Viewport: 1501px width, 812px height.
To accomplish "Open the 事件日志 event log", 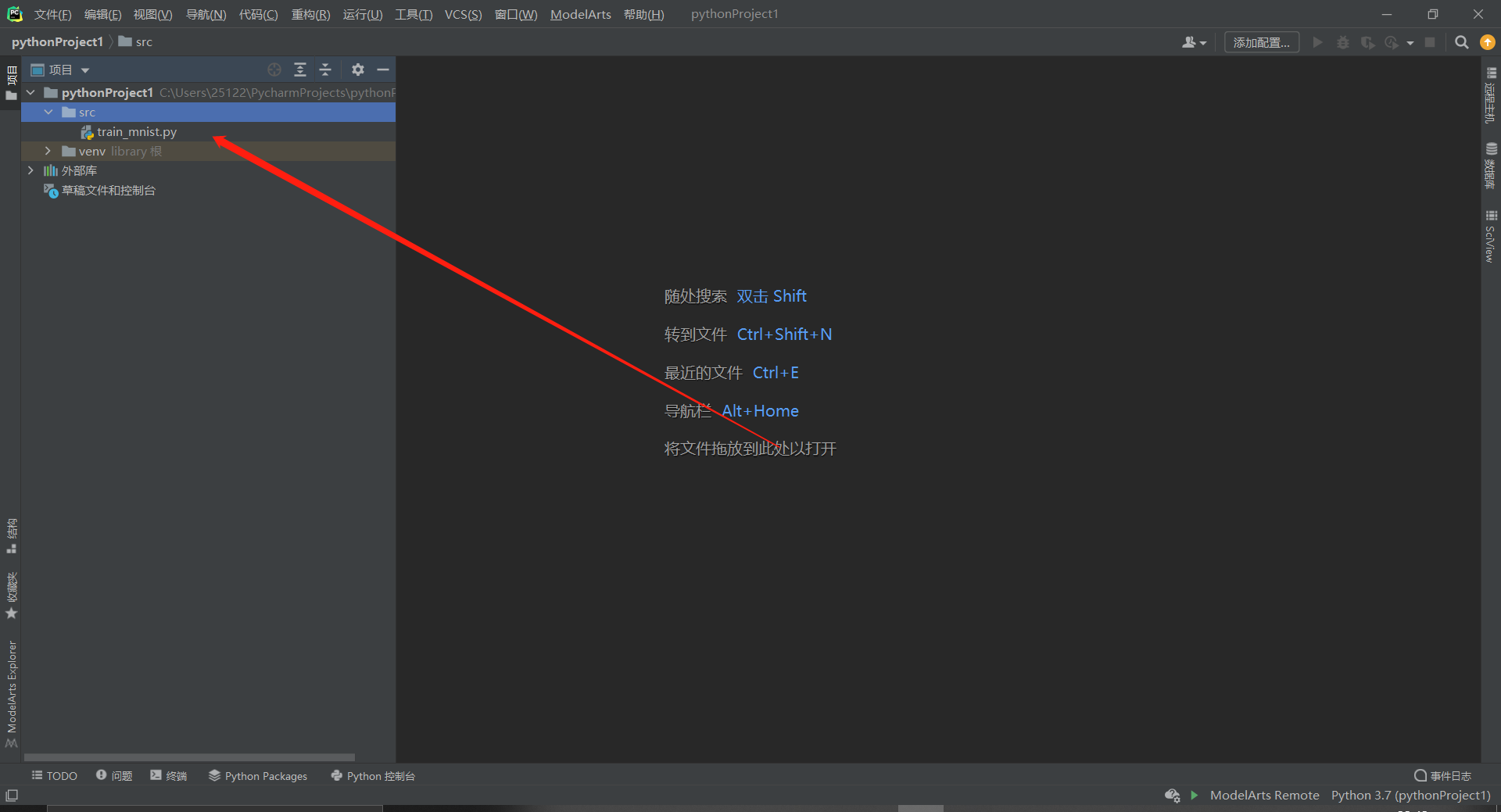I will click(x=1442, y=775).
